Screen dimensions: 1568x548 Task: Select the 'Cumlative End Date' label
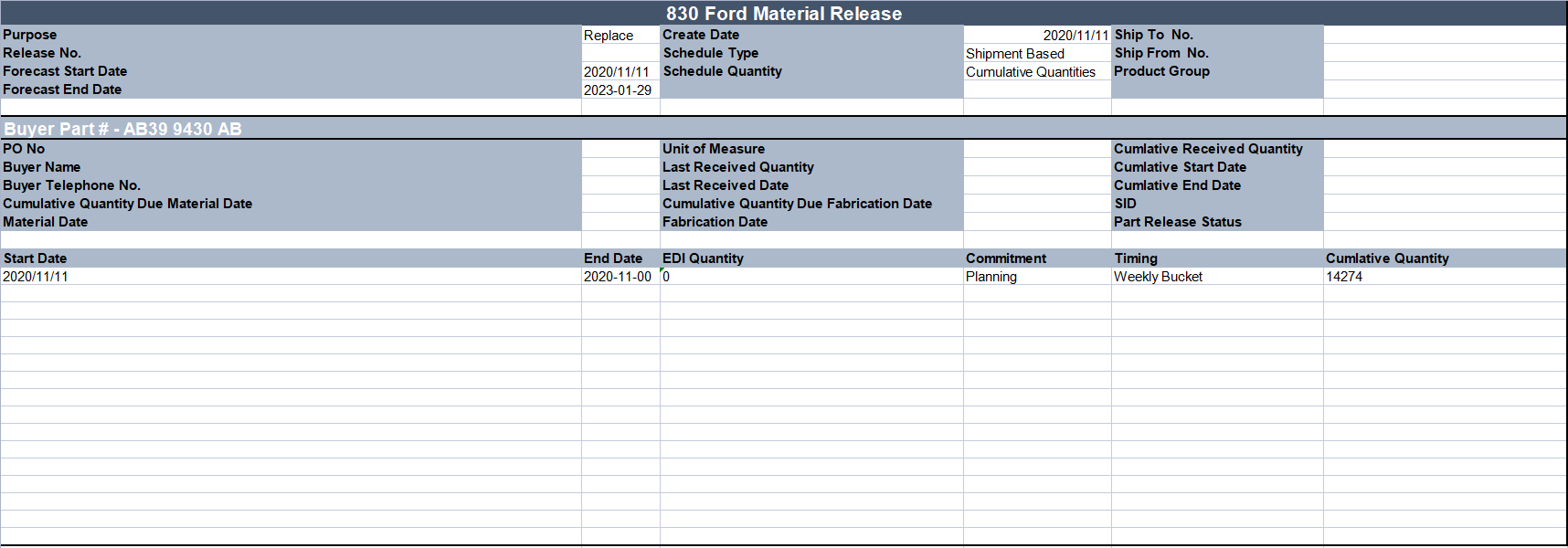click(x=1217, y=185)
